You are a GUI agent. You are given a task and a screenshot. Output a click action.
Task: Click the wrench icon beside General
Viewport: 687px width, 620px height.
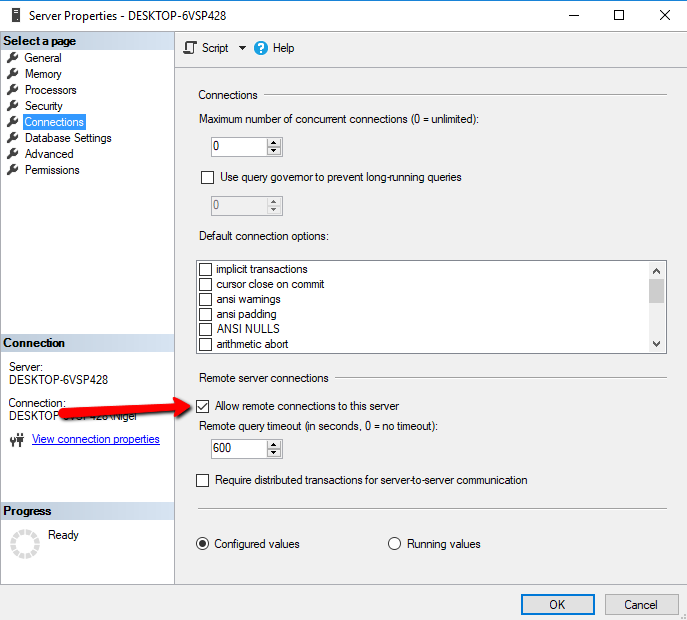tap(13, 58)
